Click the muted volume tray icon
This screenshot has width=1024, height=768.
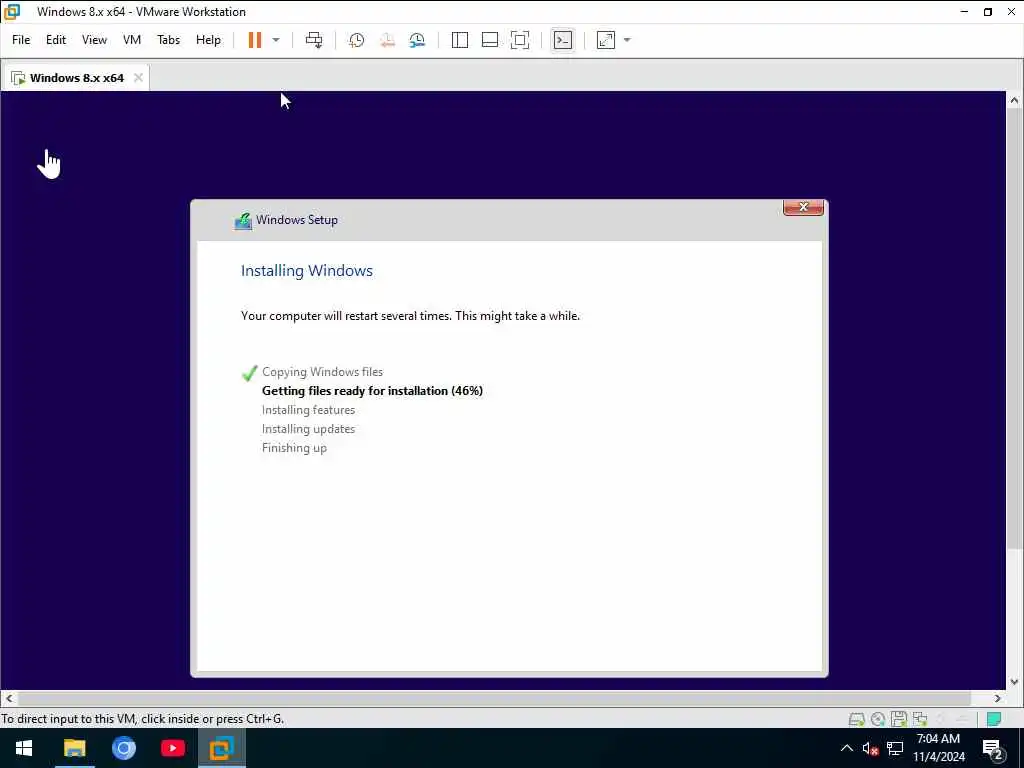(869, 748)
